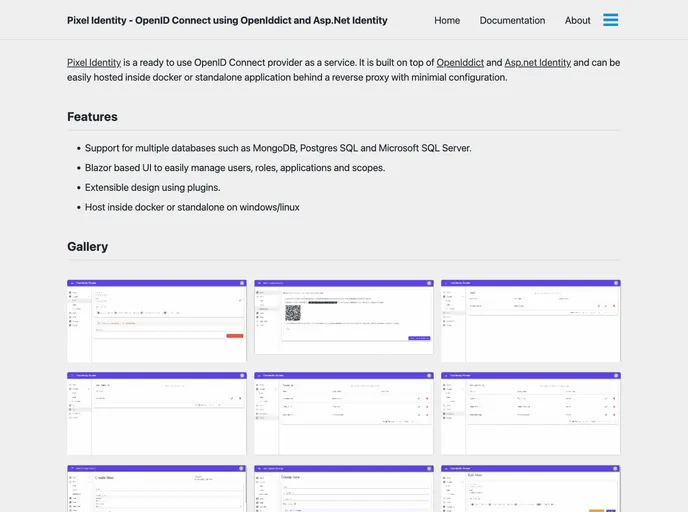Follow the Pixel Identity link in intro
The width and height of the screenshot is (688, 512).
(x=94, y=62)
